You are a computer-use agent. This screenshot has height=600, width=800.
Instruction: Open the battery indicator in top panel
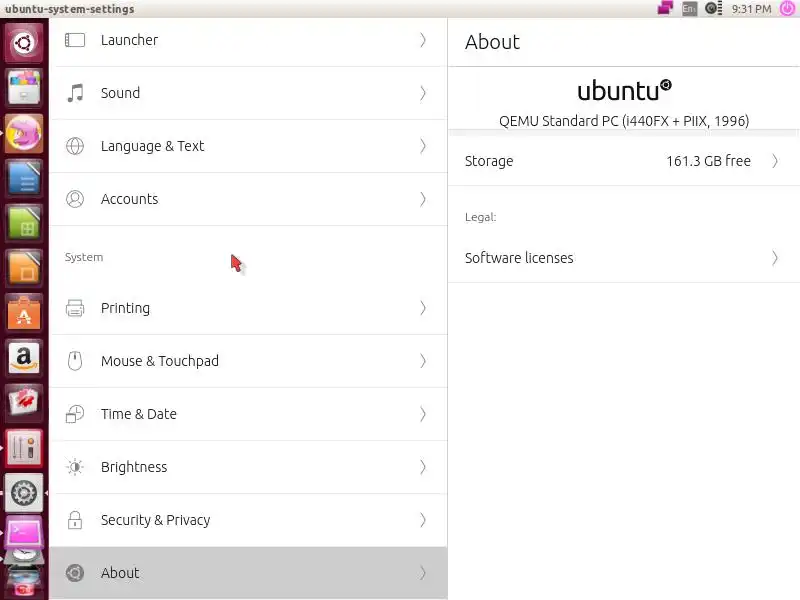(713, 8)
